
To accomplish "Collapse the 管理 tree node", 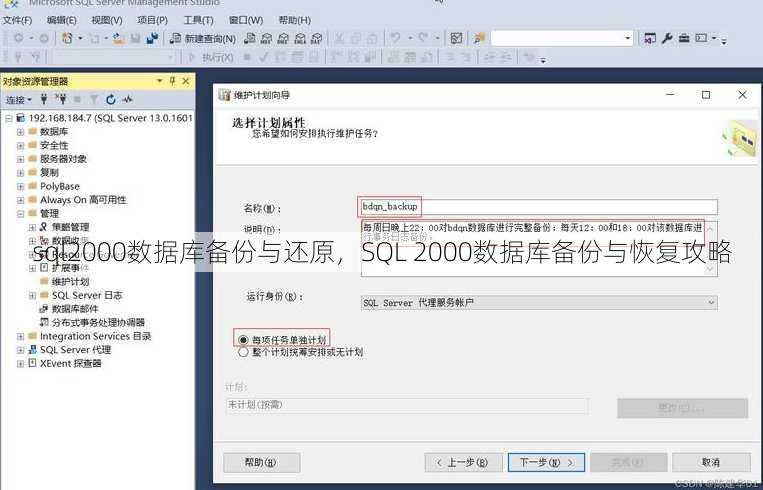I will (20, 214).
